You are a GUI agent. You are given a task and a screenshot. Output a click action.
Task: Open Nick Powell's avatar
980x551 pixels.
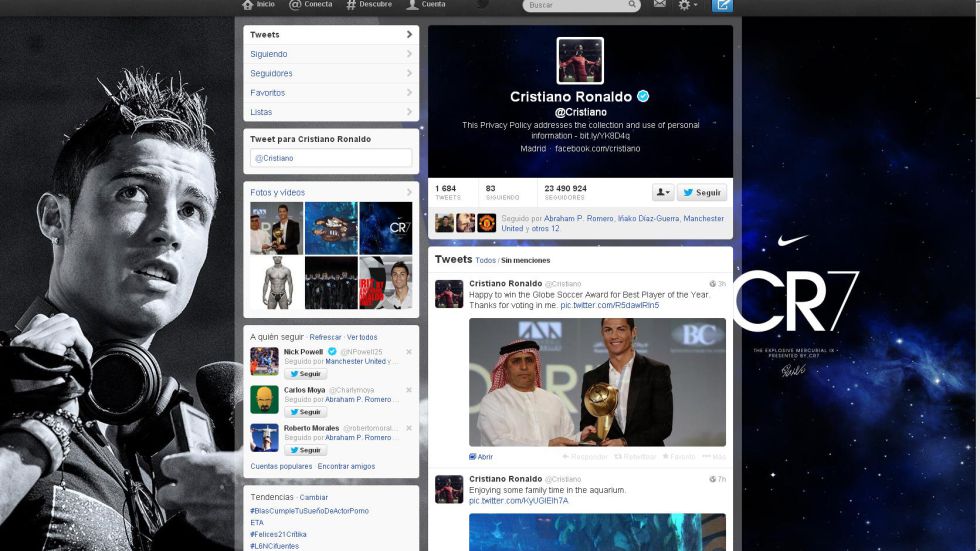[264, 362]
